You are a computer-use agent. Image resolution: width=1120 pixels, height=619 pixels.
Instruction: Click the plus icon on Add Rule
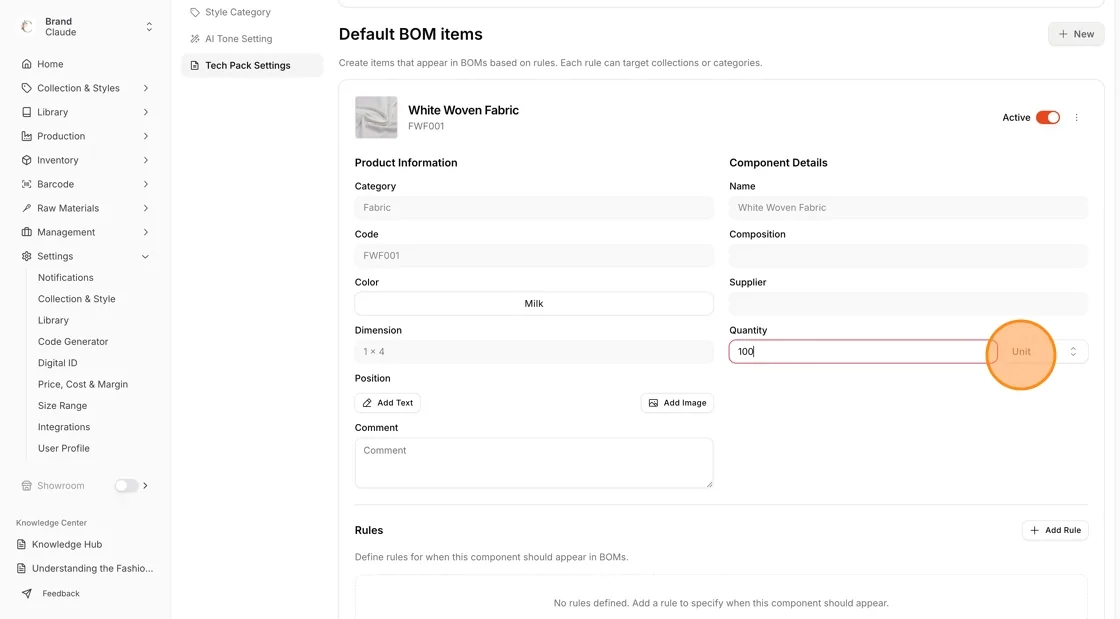(x=1034, y=530)
